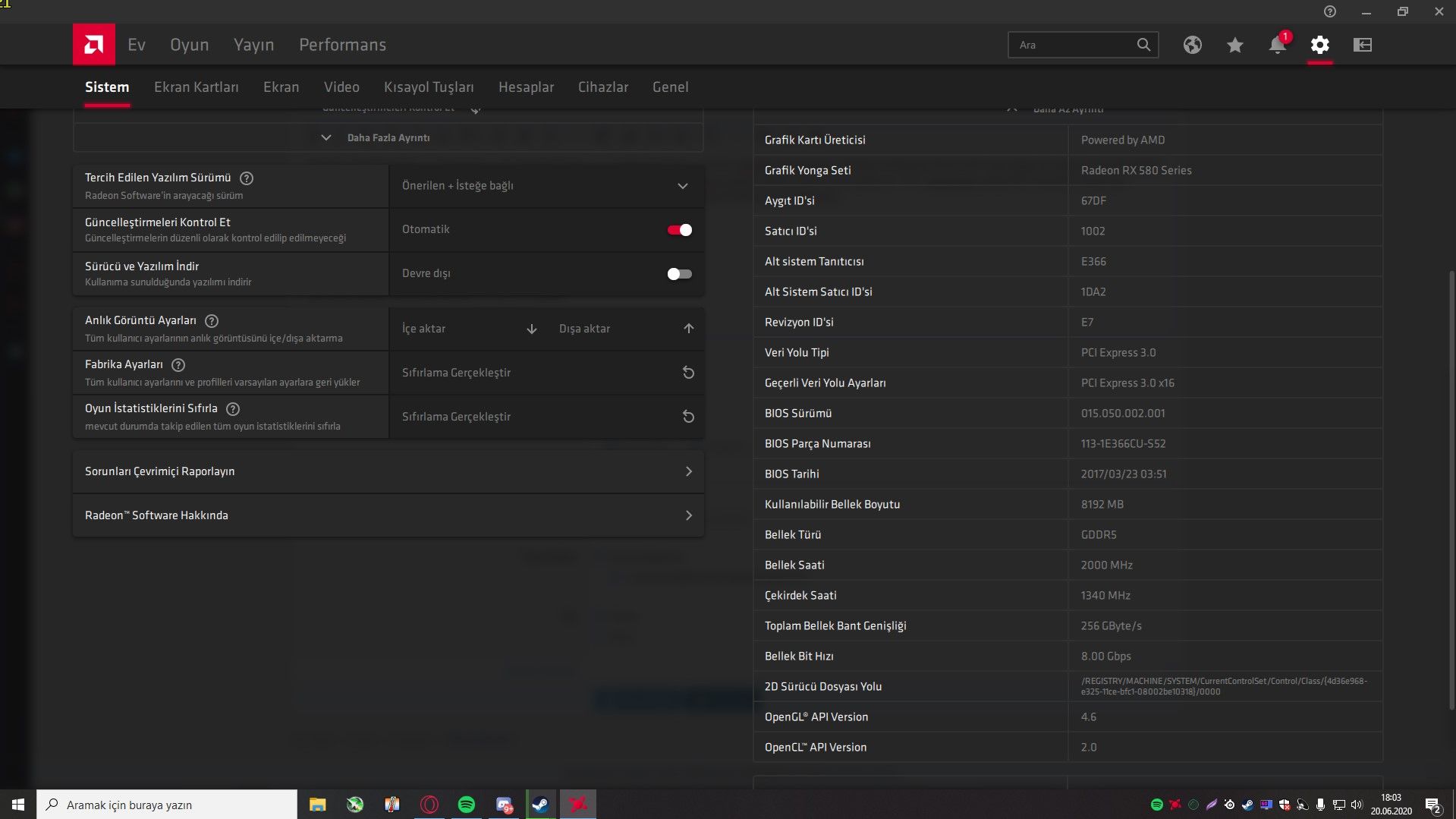Collapse details via Daha Az Ayrıntı
Viewport: 1456px width, 819px height.
1067,109
